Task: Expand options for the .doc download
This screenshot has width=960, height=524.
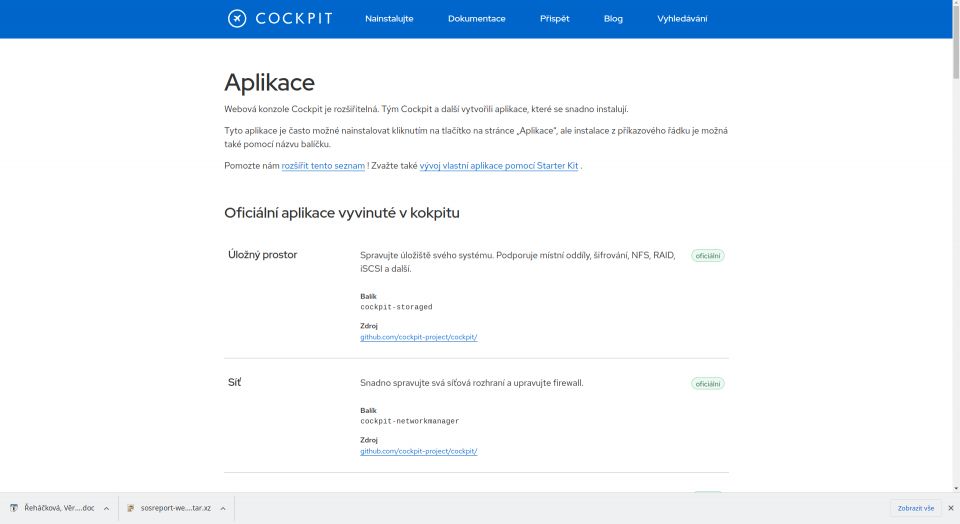Action: point(106,509)
